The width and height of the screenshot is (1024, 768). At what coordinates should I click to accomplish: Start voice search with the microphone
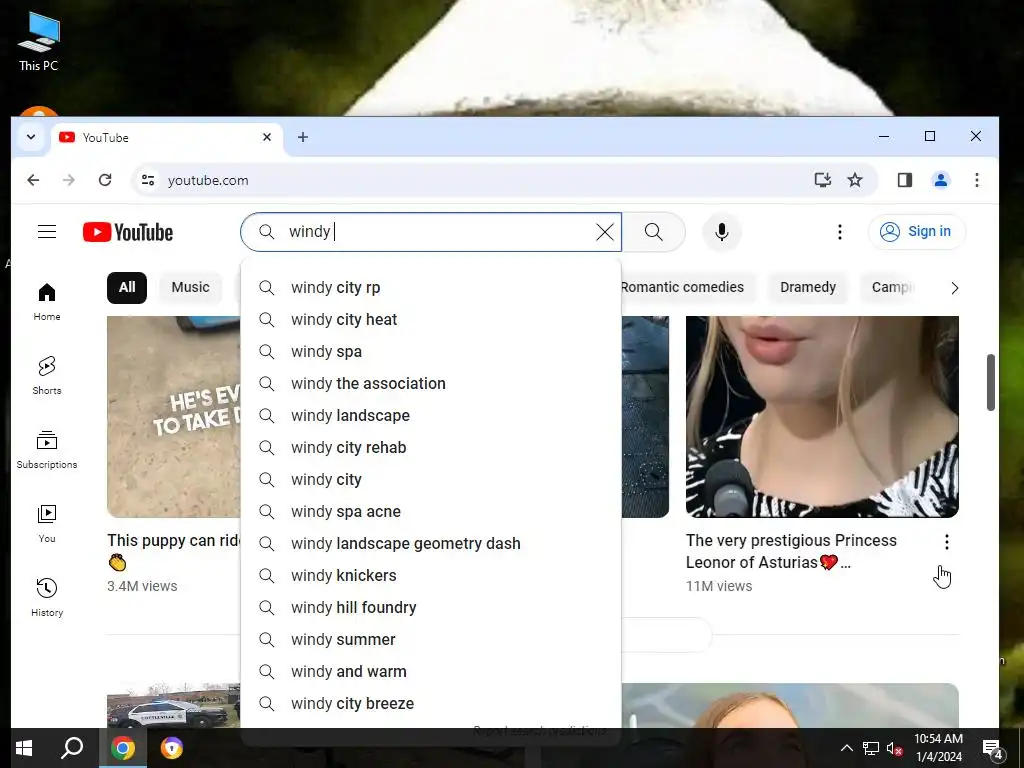click(722, 232)
